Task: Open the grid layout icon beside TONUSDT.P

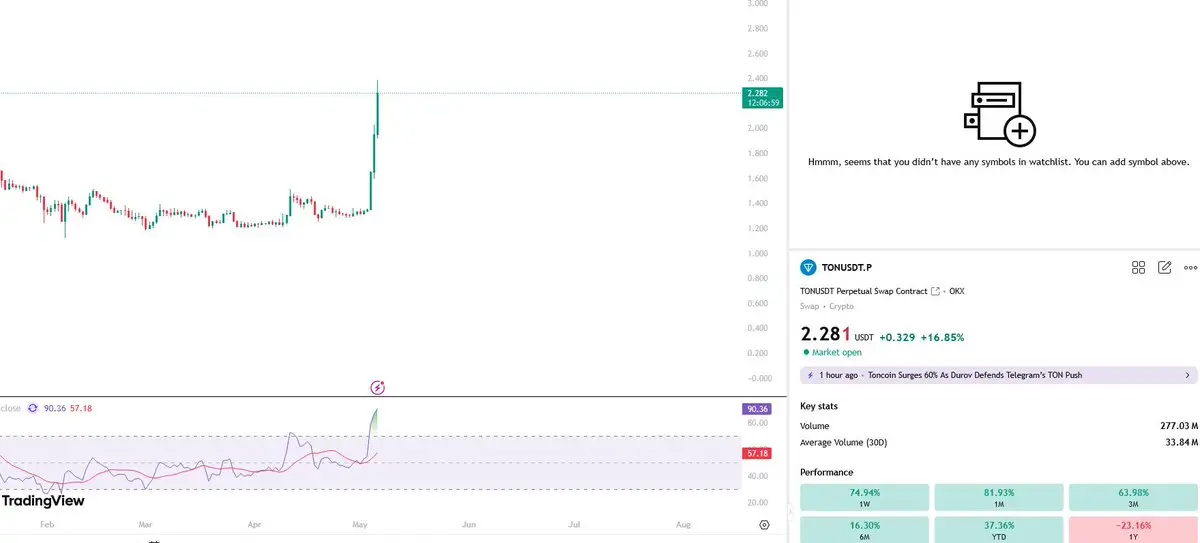Action: click(1138, 267)
